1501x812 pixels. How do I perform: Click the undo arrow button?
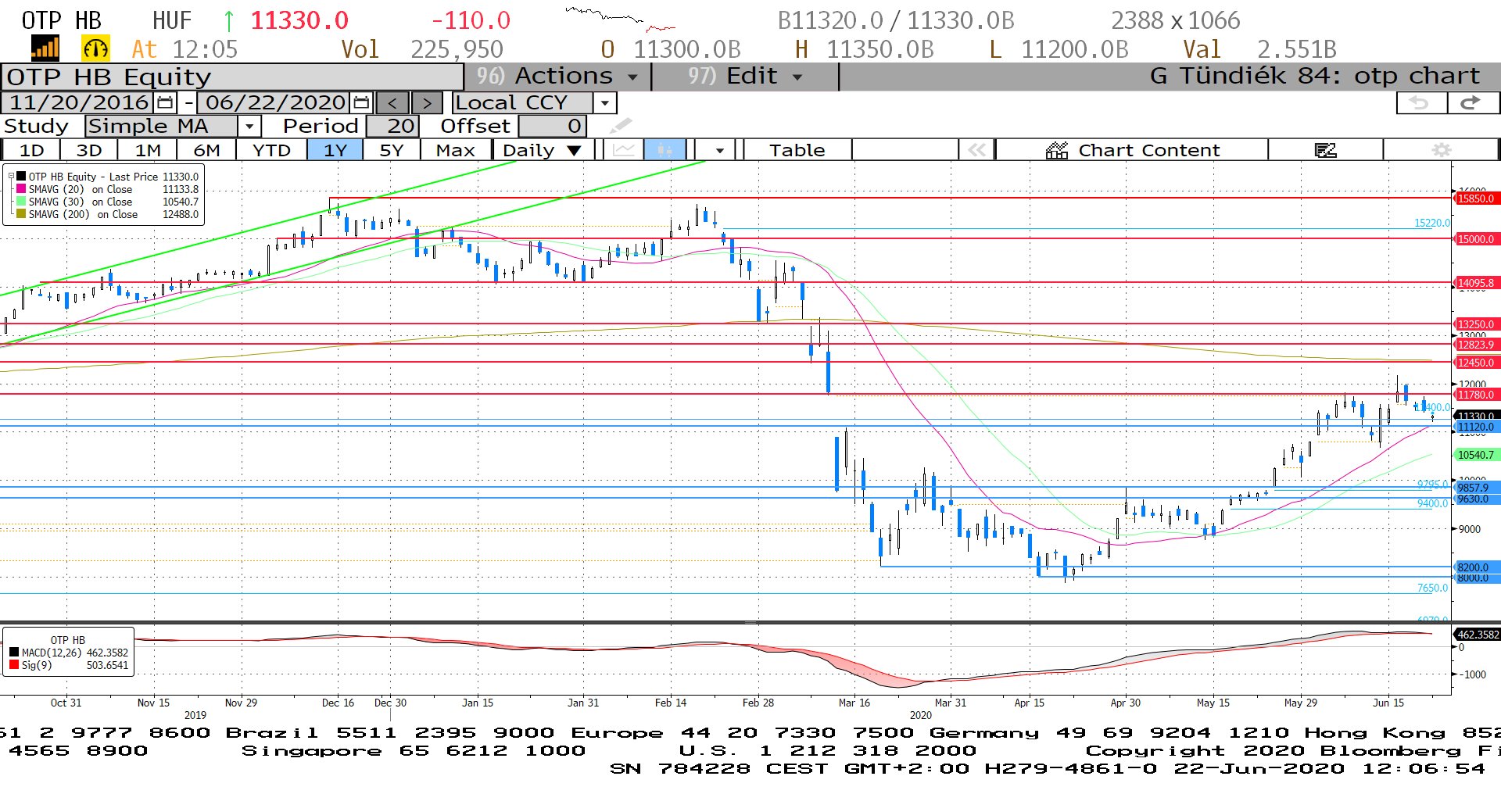coord(1420,102)
